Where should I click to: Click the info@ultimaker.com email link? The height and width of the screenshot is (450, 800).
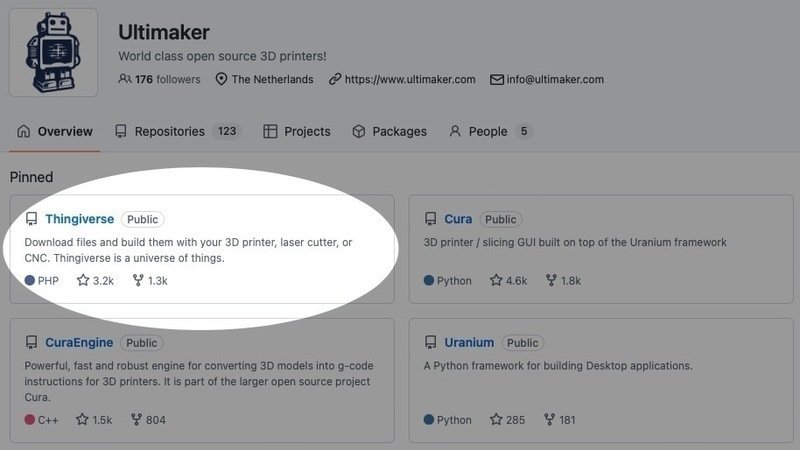555,79
